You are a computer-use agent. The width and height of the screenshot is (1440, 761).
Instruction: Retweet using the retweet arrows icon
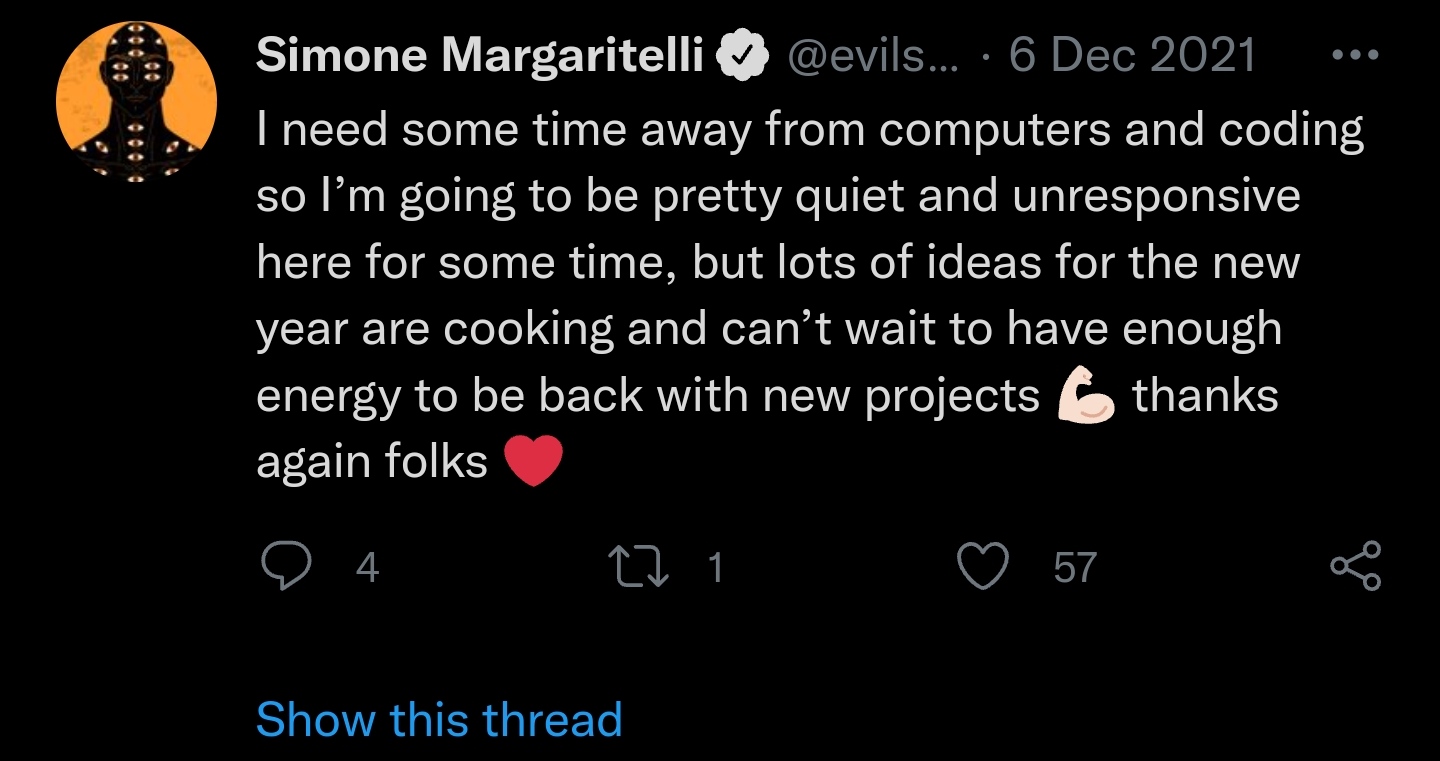coord(640,567)
